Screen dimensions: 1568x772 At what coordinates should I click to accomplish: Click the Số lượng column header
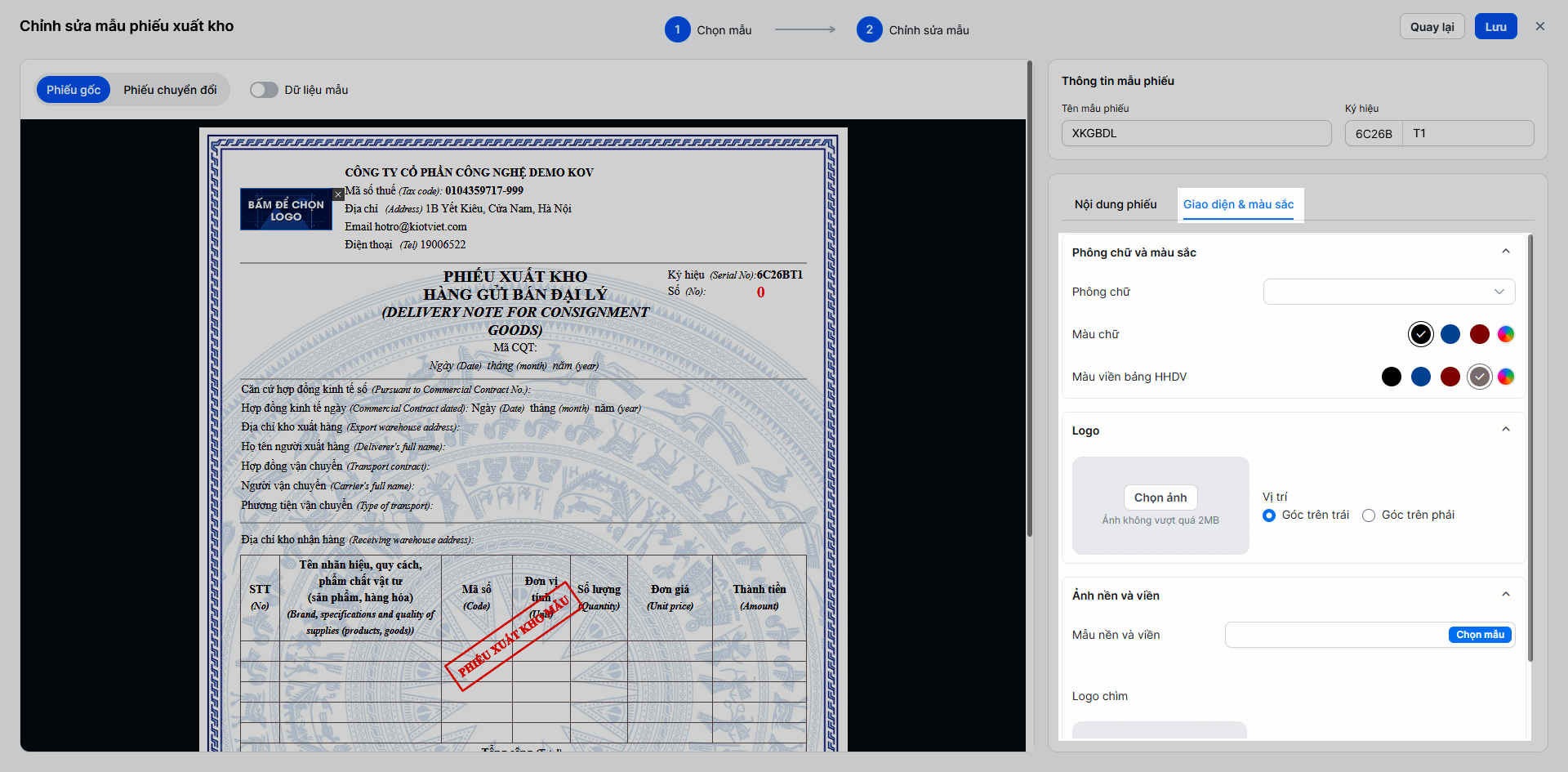[x=599, y=597]
